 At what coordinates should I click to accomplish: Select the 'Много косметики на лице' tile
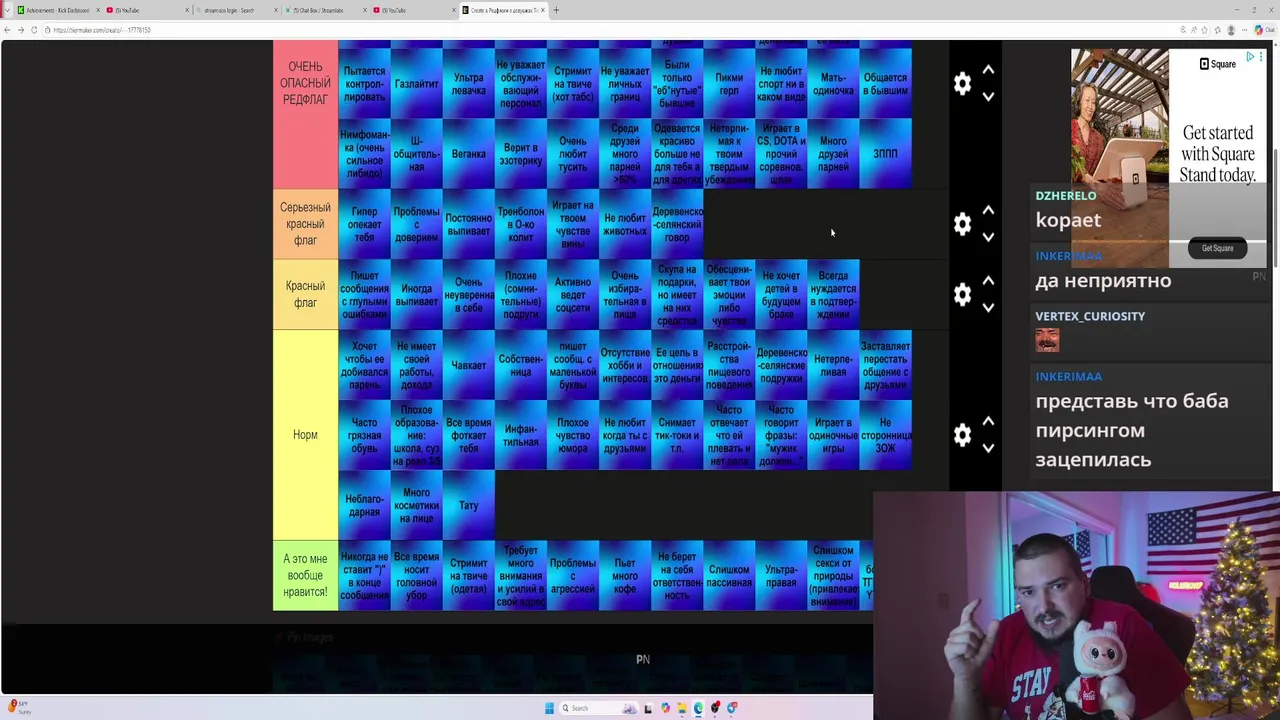tap(416, 505)
